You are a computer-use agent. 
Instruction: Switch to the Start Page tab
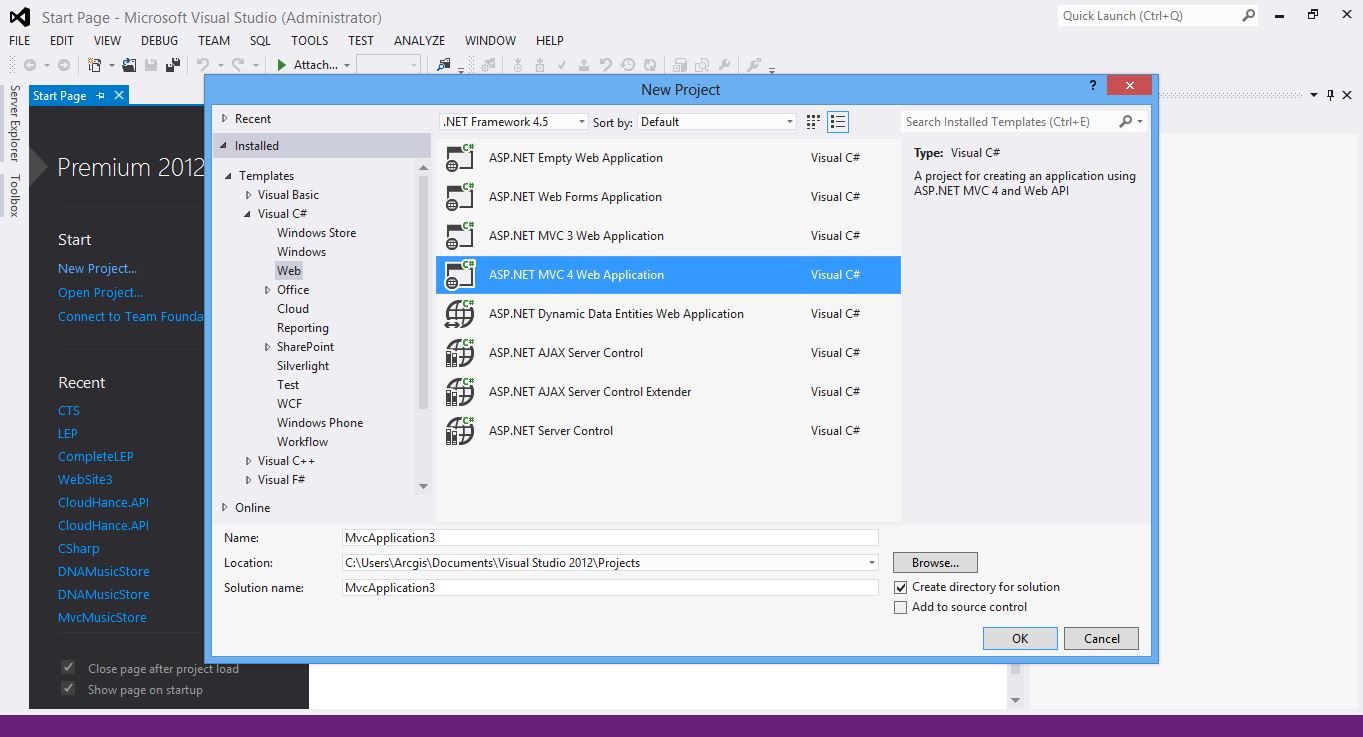tap(59, 95)
